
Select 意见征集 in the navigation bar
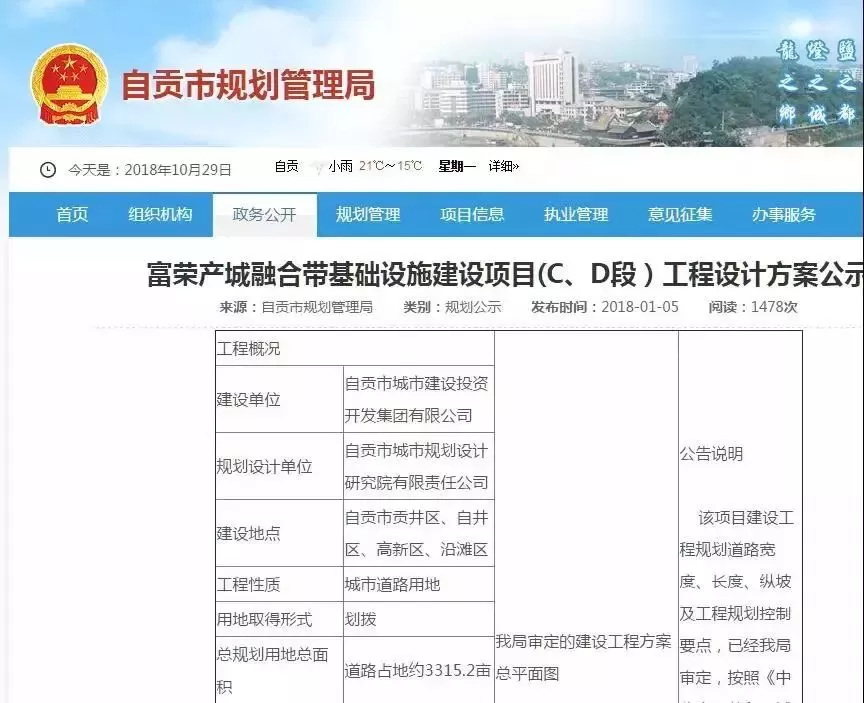680,215
